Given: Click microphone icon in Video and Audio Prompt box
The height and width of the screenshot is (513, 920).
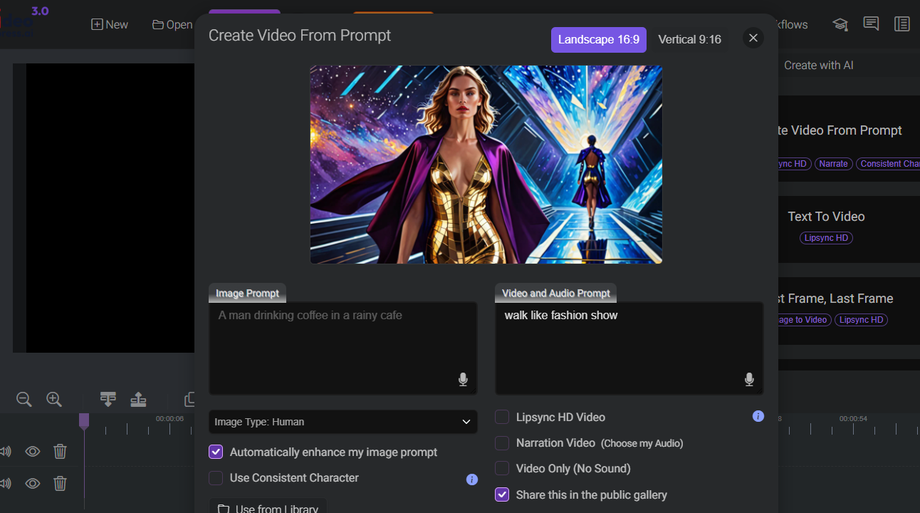Looking at the screenshot, I should point(749,379).
